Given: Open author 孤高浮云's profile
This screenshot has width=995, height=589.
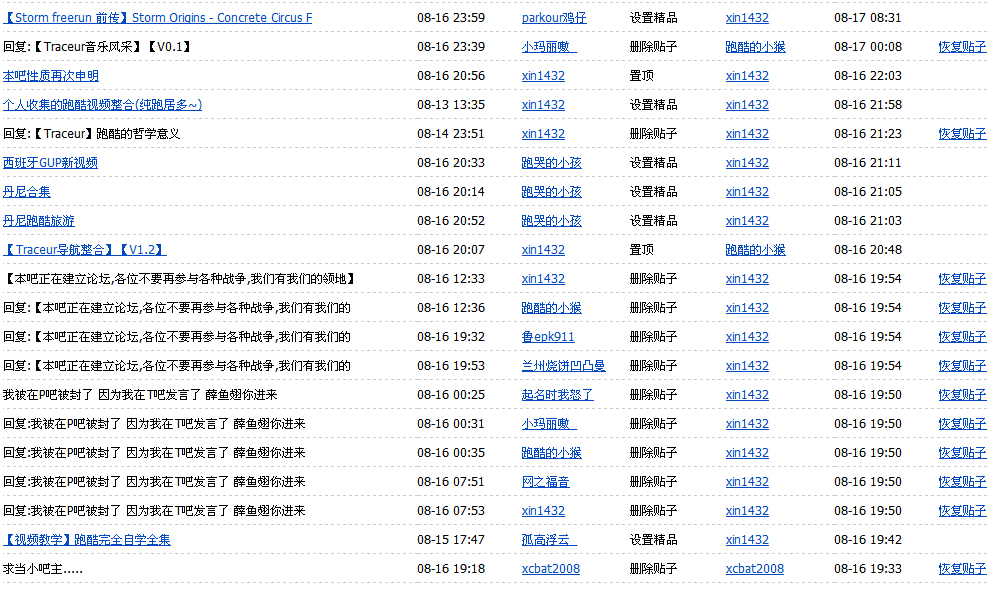Looking at the screenshot, I should 549,540.
